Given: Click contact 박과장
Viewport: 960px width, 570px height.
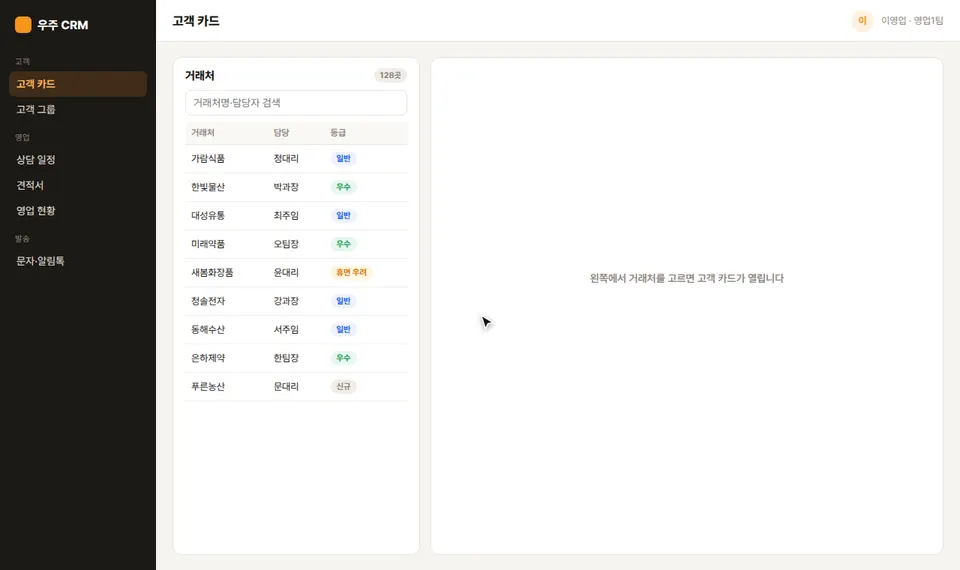Looking at the screenshot, I should (x=286, y=187).
